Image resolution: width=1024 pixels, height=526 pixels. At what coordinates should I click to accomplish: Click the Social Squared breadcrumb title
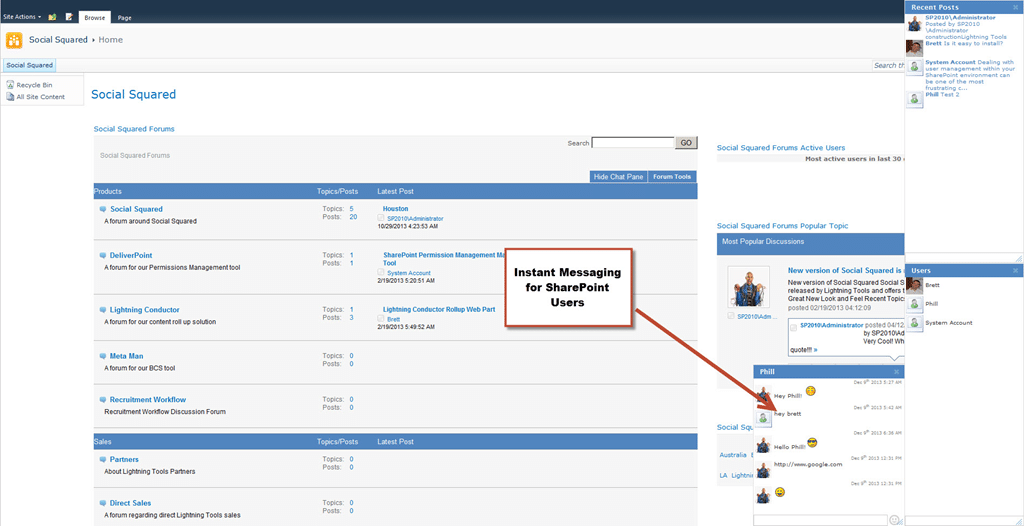point(58,40)
